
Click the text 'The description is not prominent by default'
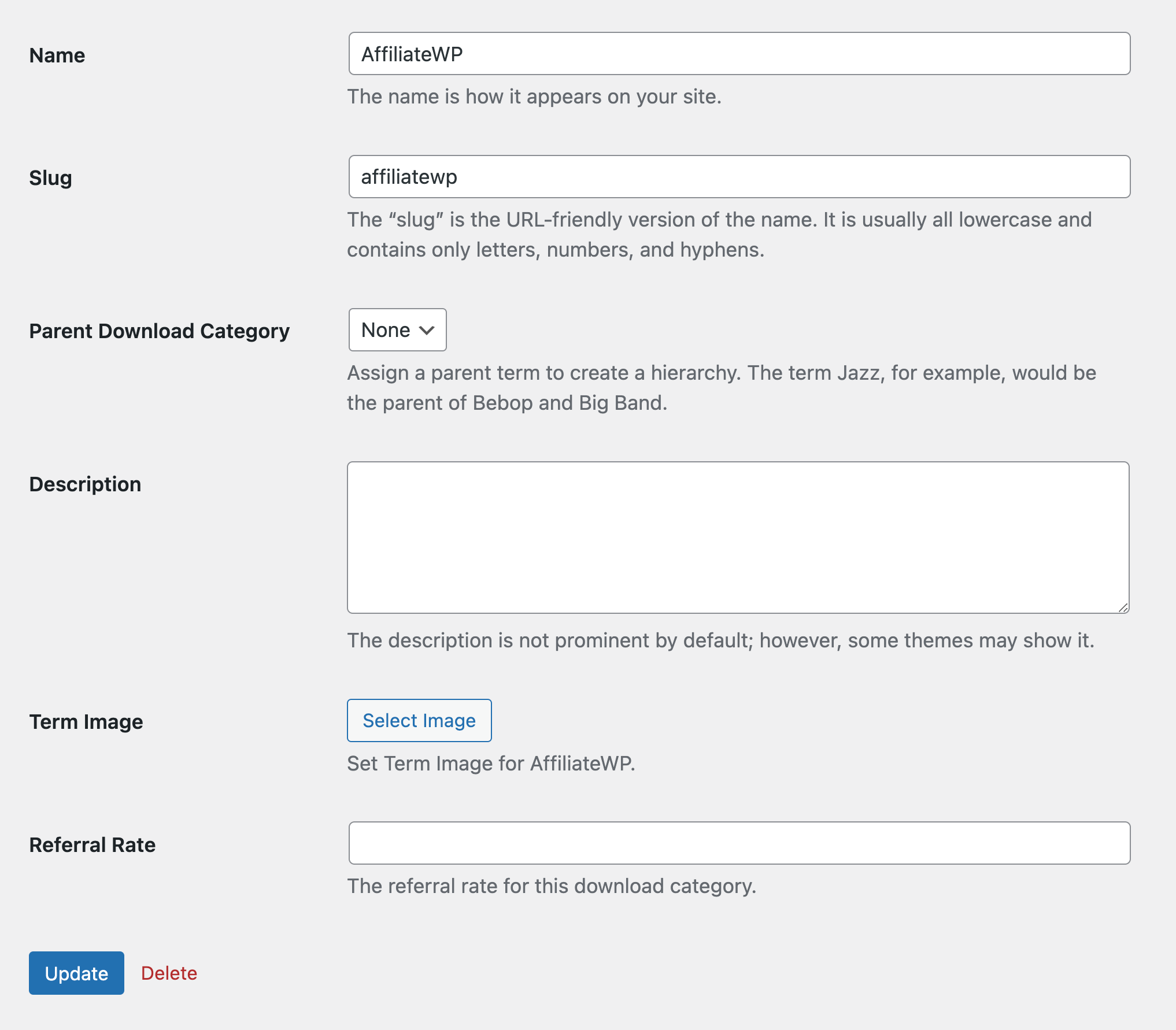tap(720, 640)
